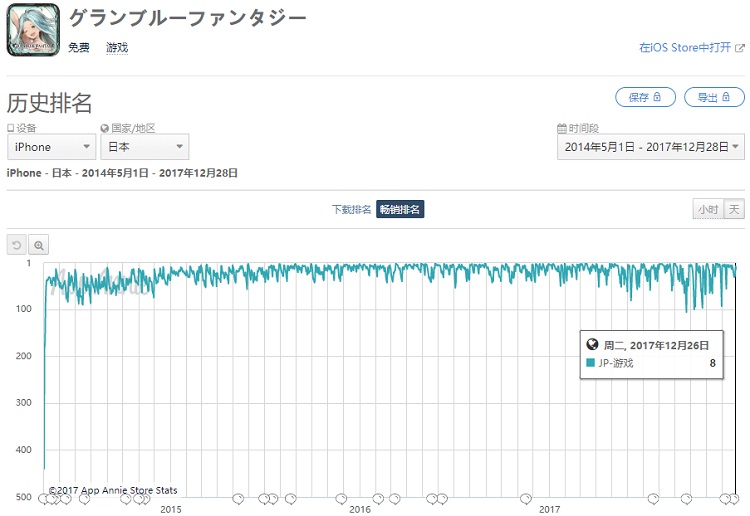Click the 导出 (Export) button
The image size is (750, 516).
pos(714,97)
